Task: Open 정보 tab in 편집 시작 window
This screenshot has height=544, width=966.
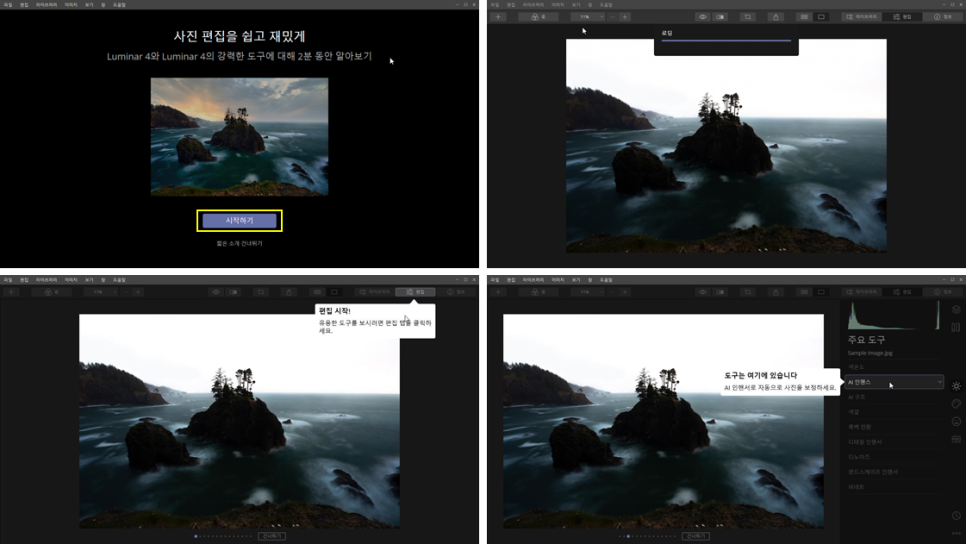Action: click(x=457, y=292)
